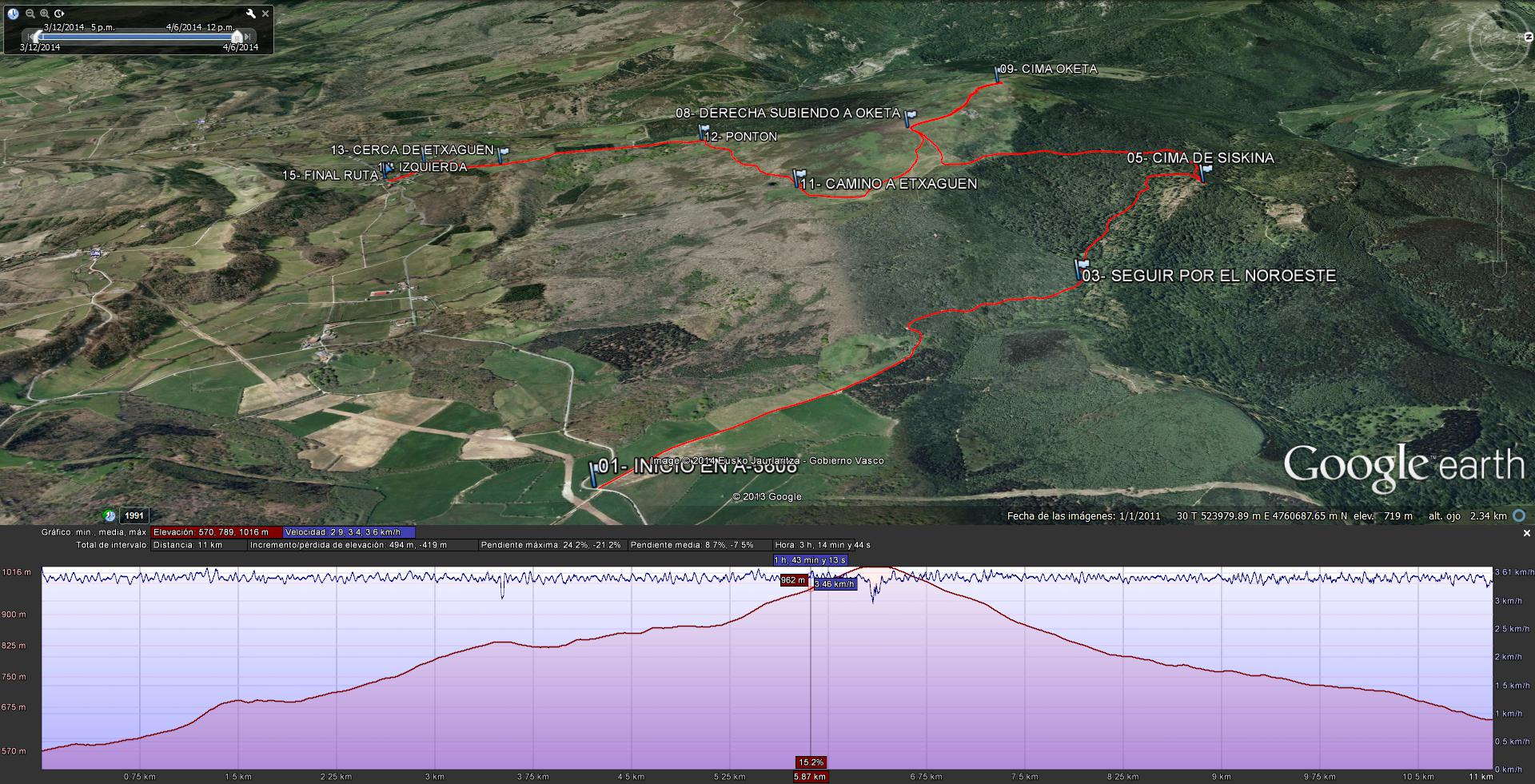The image size is (1535, 784).
Task: Click the 1991 historical imagery button
Action: [134, 516]
